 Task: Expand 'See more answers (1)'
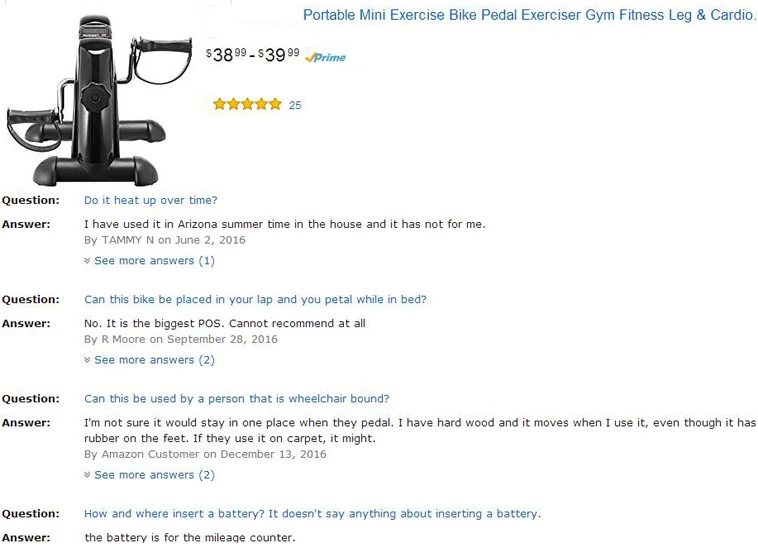(154, 261)
